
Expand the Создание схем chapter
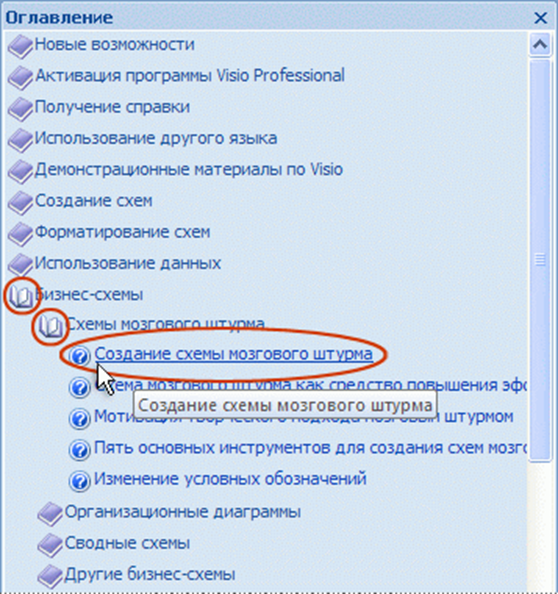[x=94, y=201]
